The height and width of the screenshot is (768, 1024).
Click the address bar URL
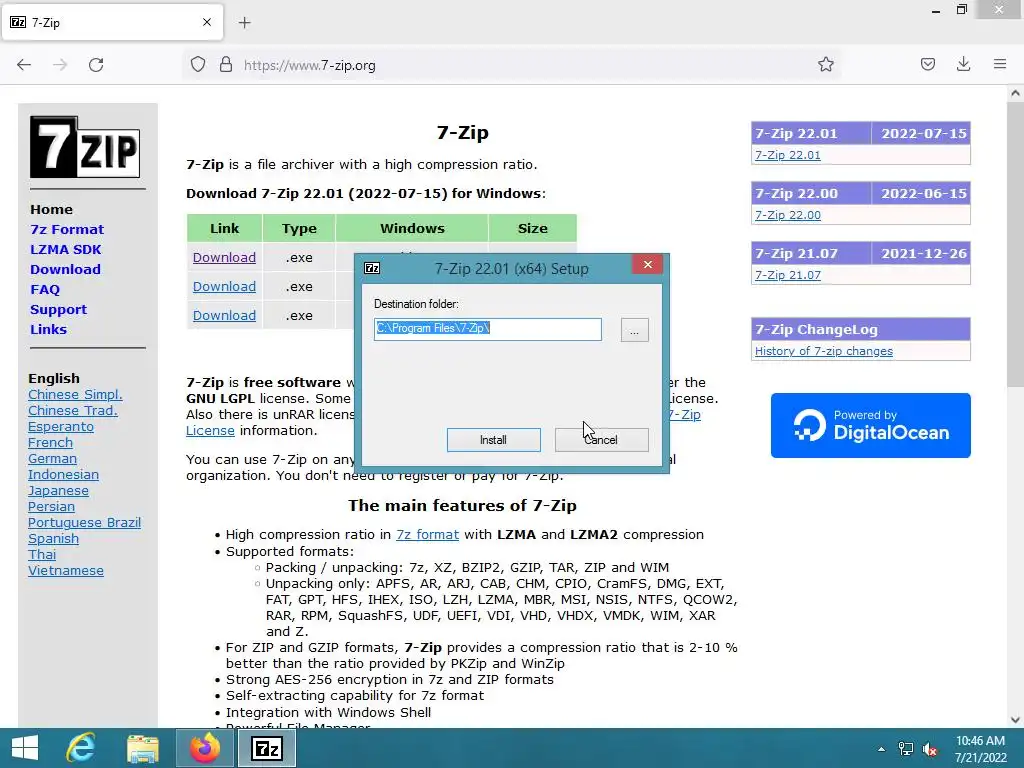tap(310, 65)
